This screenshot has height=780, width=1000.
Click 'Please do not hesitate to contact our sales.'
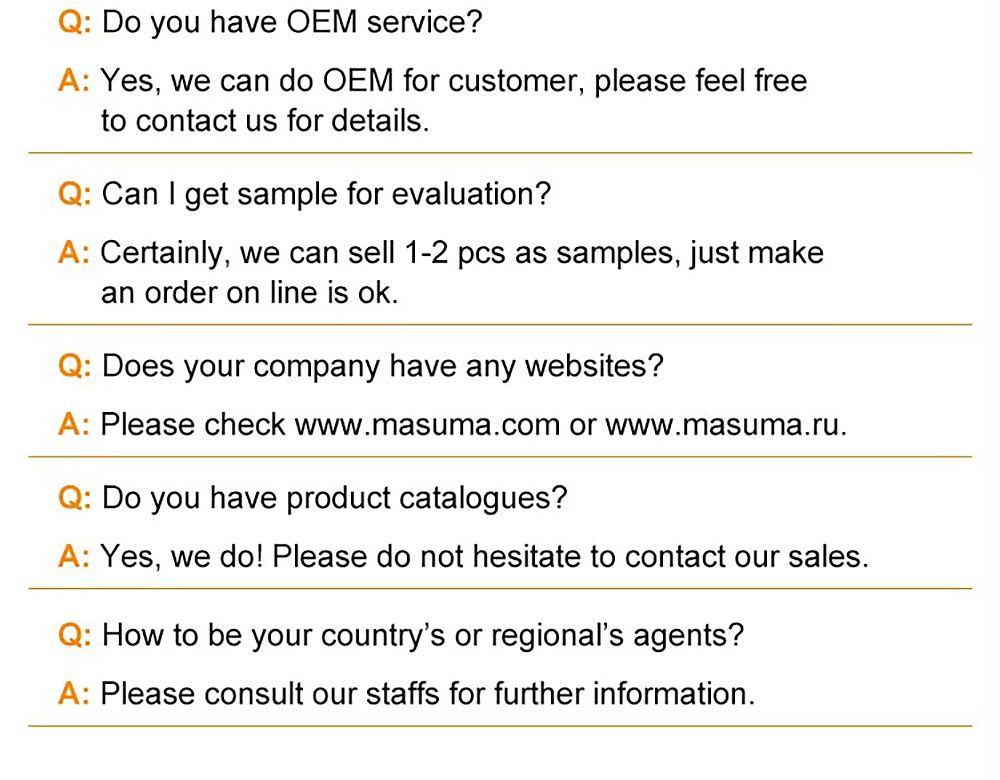tap(570, 556)
